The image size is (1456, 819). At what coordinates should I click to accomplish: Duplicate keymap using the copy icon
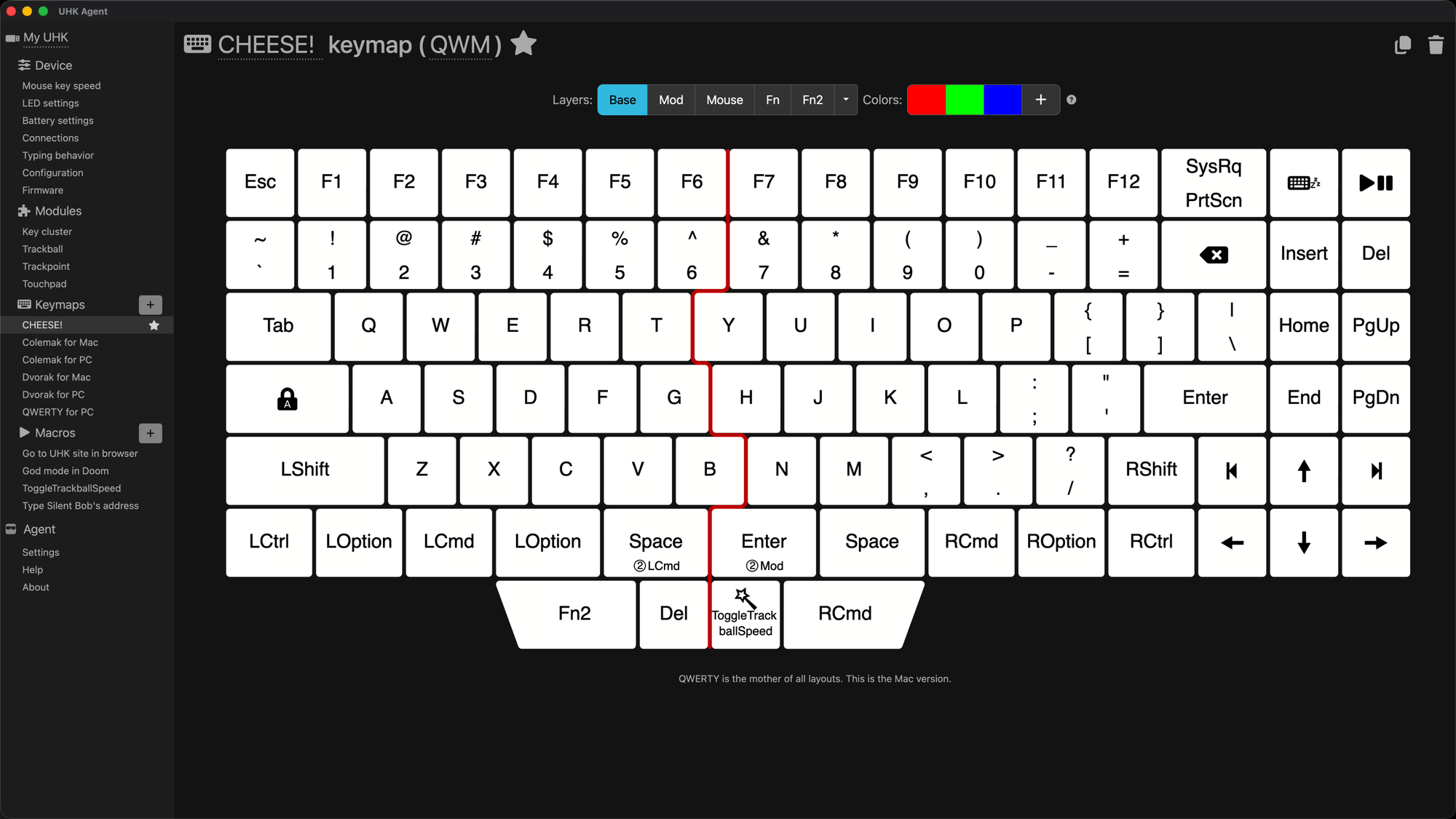pyautogui.click(x=1402, y=45)
